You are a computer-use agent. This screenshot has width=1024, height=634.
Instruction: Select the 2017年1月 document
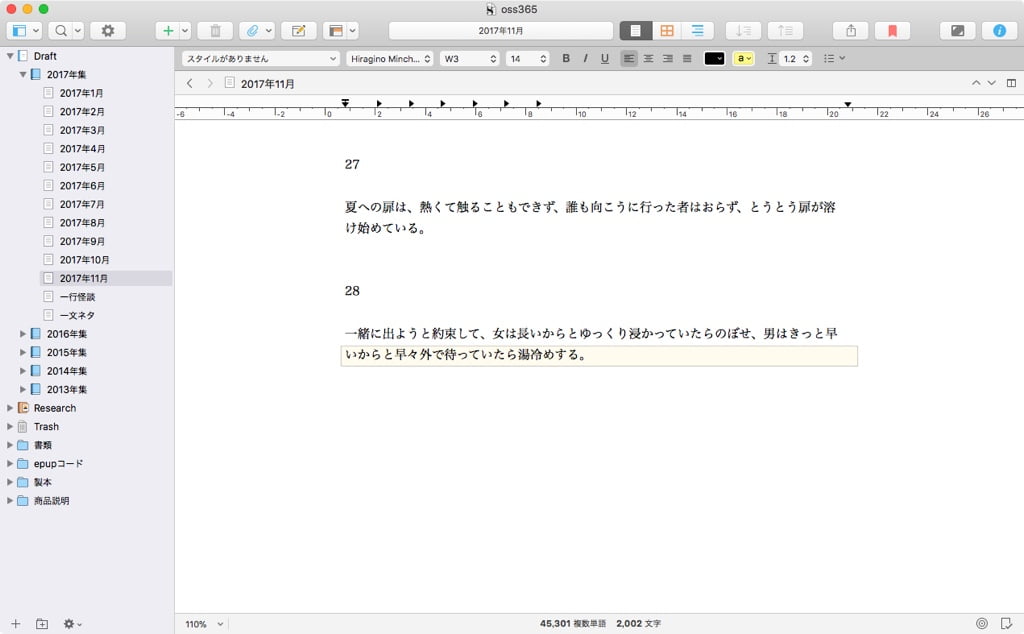[x=81, y=93]
